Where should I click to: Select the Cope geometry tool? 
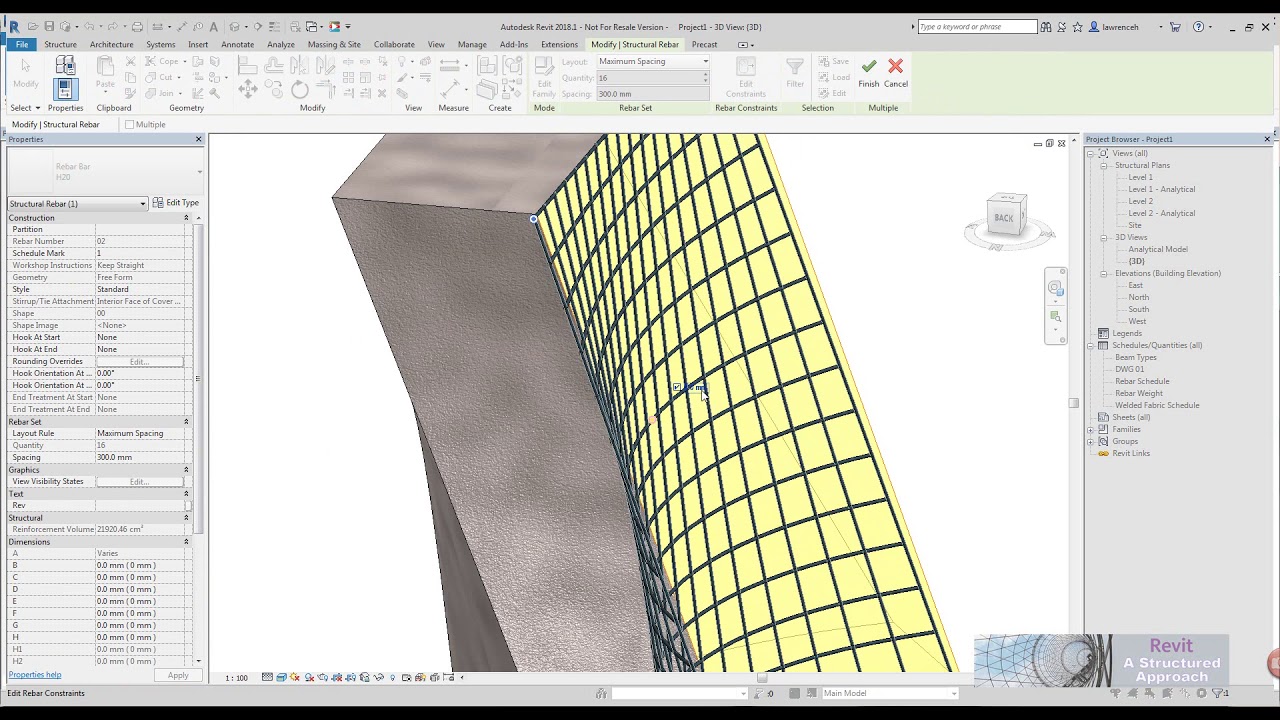tap(160, 61)
